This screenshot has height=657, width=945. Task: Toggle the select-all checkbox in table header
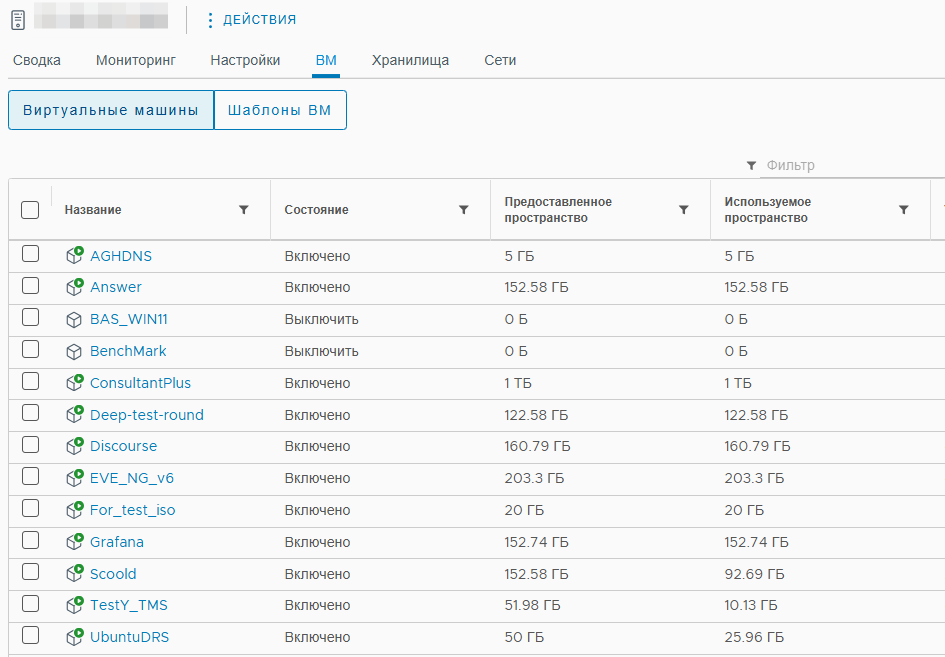(30, 210)
